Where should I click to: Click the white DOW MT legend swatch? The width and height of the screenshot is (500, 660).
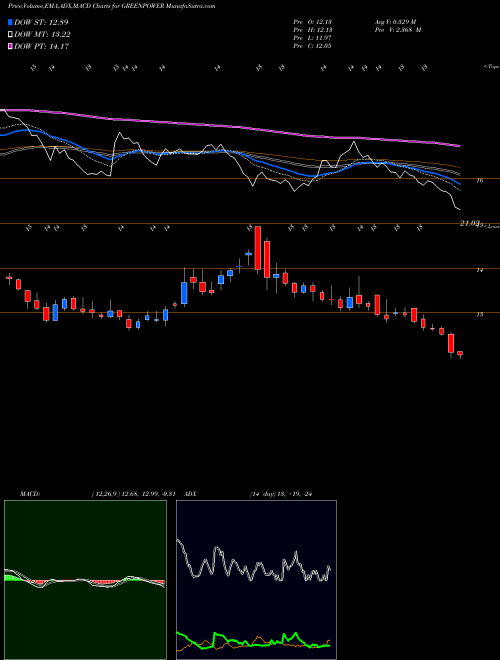10,35
